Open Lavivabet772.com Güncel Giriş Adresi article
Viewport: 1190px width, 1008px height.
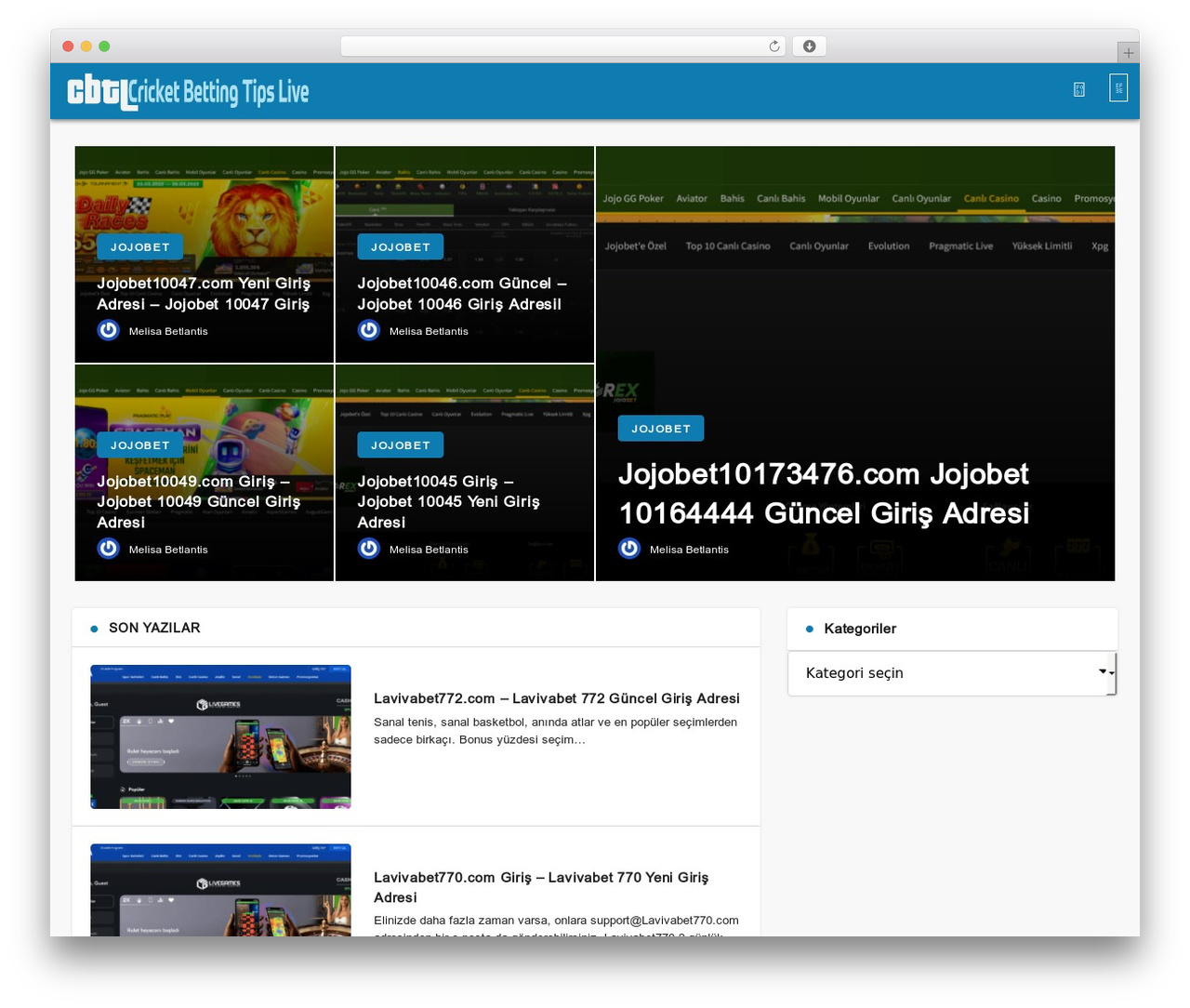[557, 698]
